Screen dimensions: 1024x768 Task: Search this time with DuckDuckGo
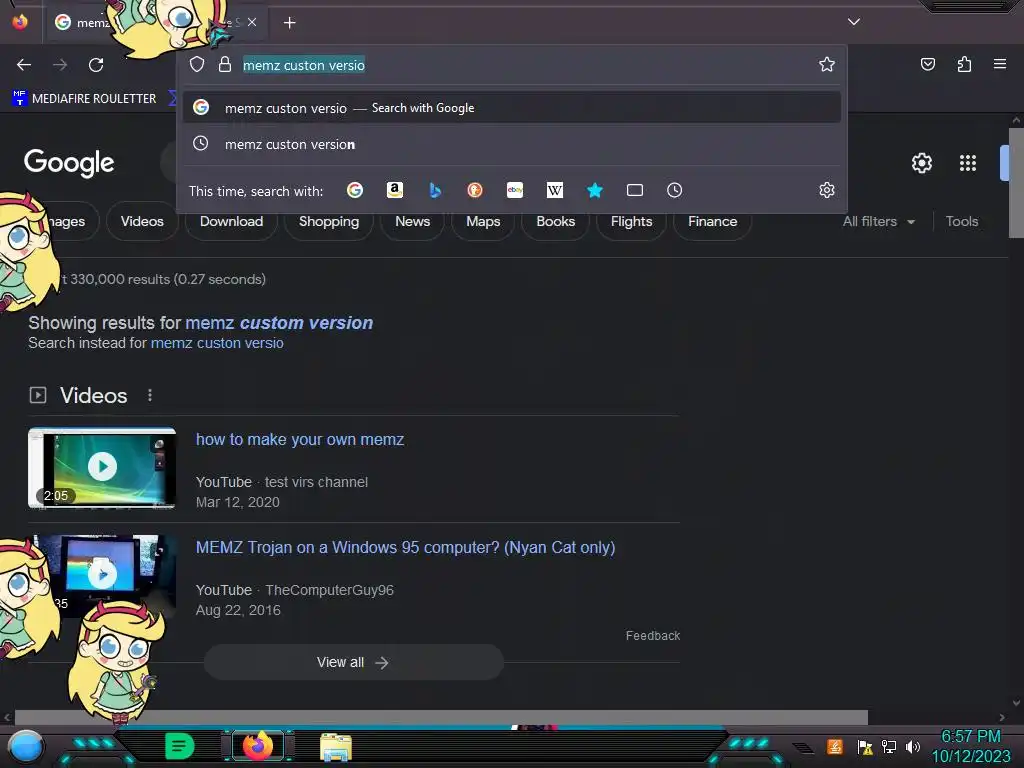pyautogui.click(x=475, y=190)
